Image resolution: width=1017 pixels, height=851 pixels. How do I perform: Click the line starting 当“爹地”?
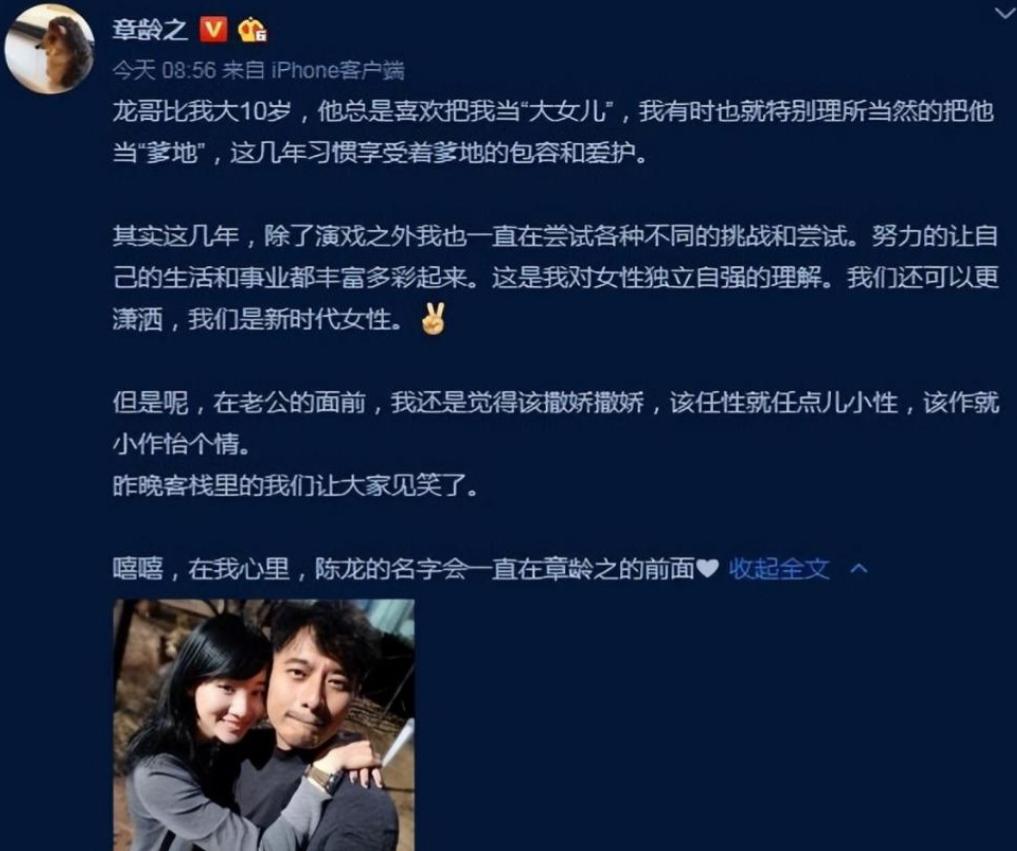pos(380,154)
